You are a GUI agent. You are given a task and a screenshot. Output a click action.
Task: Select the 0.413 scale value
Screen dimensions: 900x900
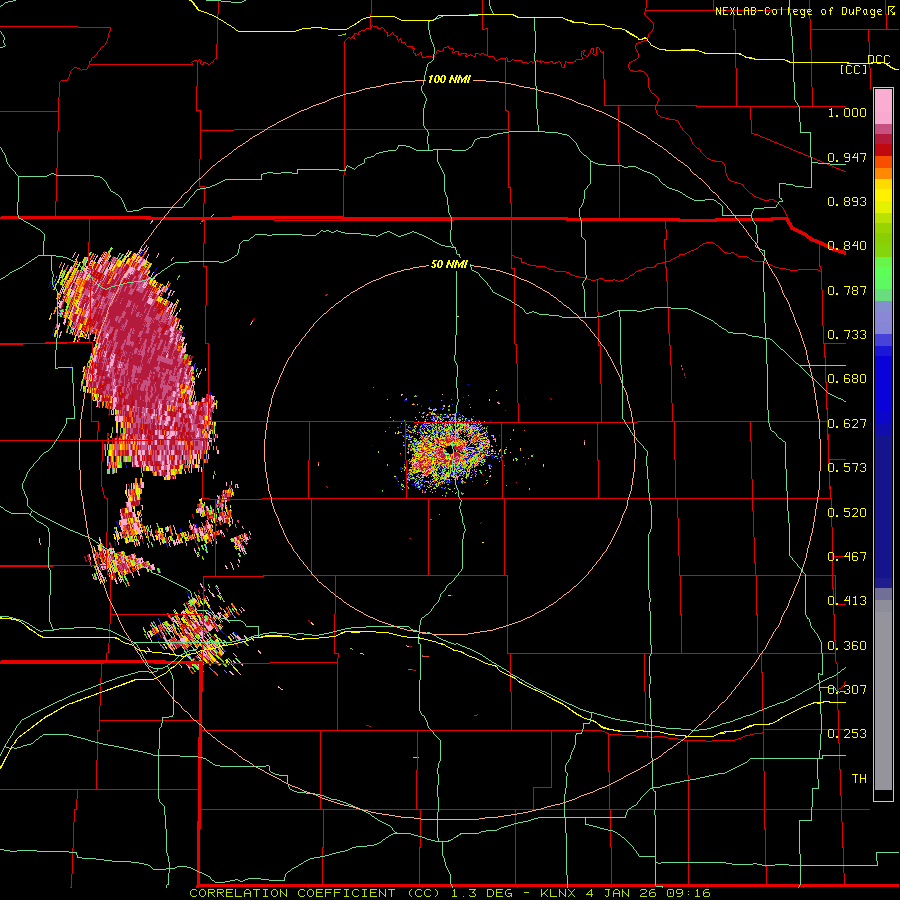(847, 601)
